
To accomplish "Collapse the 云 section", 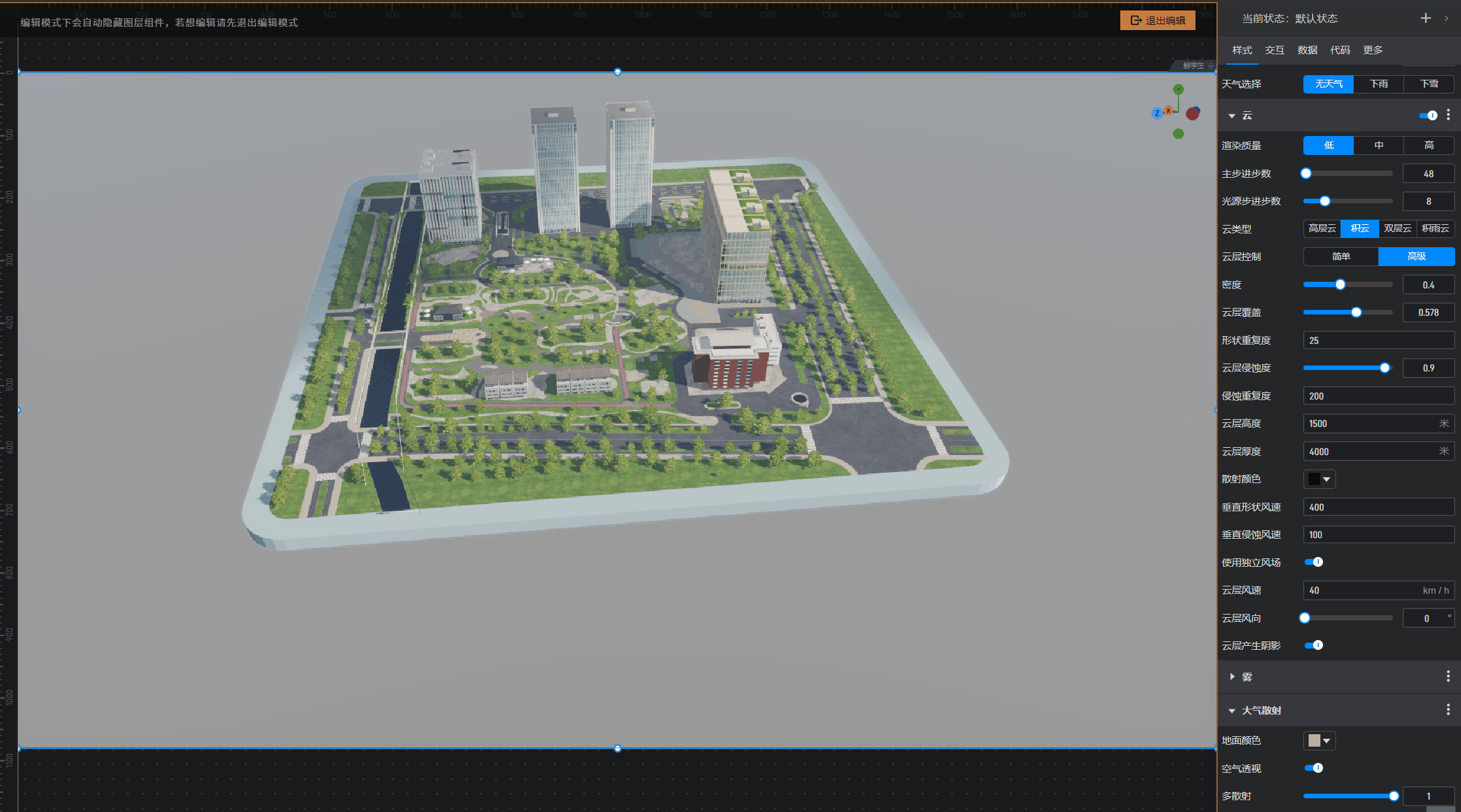I will 1232,116.
